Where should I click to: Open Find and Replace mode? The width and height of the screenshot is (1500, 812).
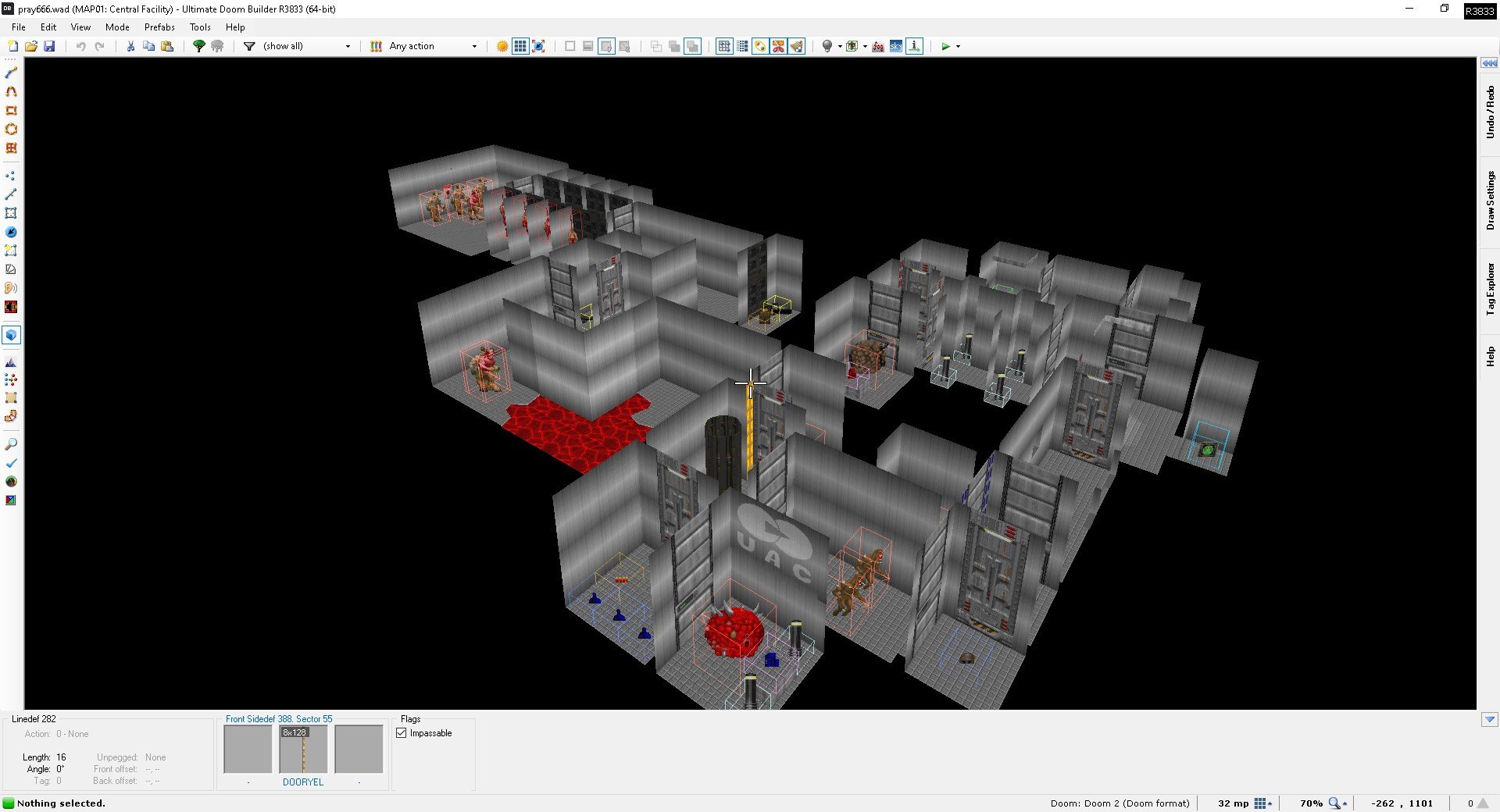11,444
